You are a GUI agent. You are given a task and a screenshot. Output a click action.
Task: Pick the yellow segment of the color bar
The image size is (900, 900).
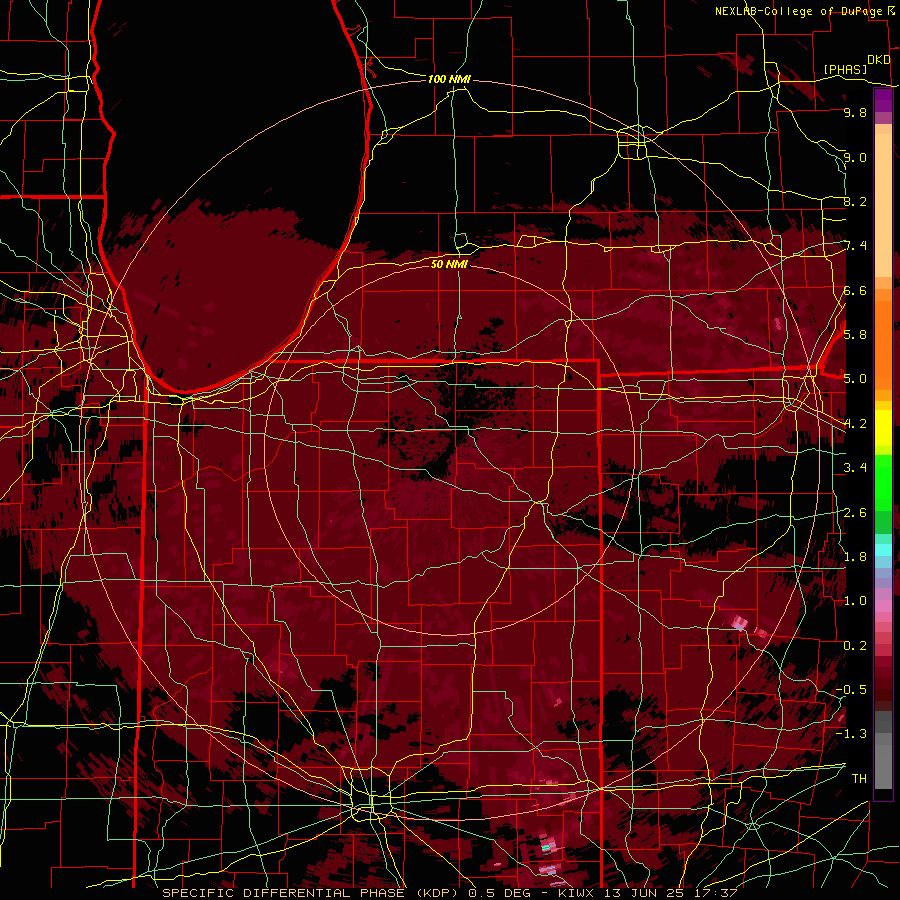click(883, 428)
